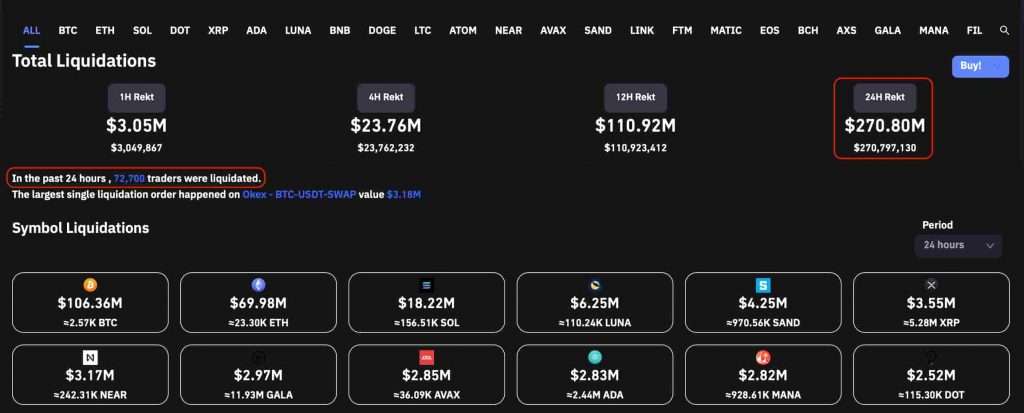This screenshot has width=1024, height=413.
Task: Click the XRP coin icon
Action: coord(931,285)
